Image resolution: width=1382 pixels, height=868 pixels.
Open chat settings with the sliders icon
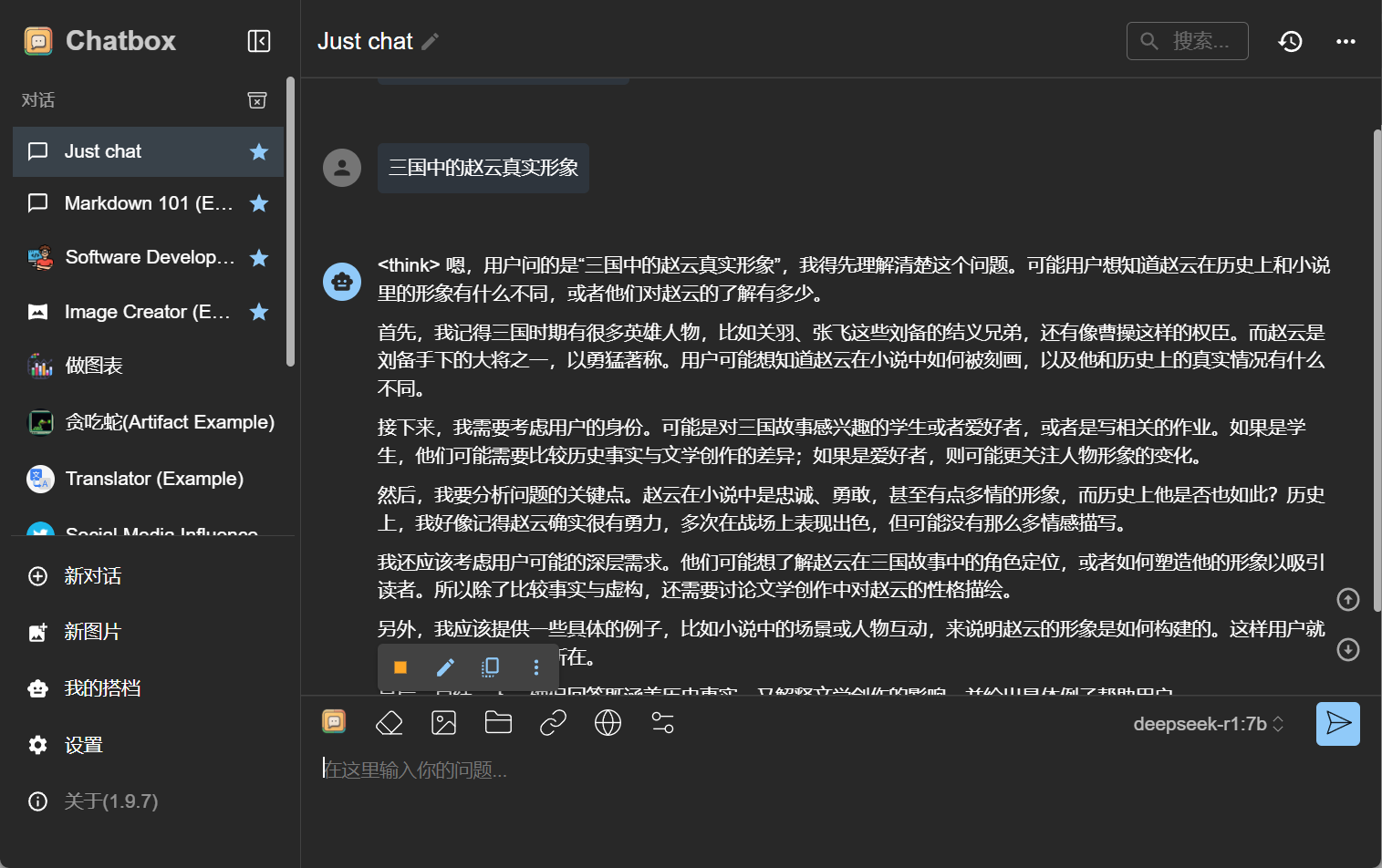click(662, 722)
